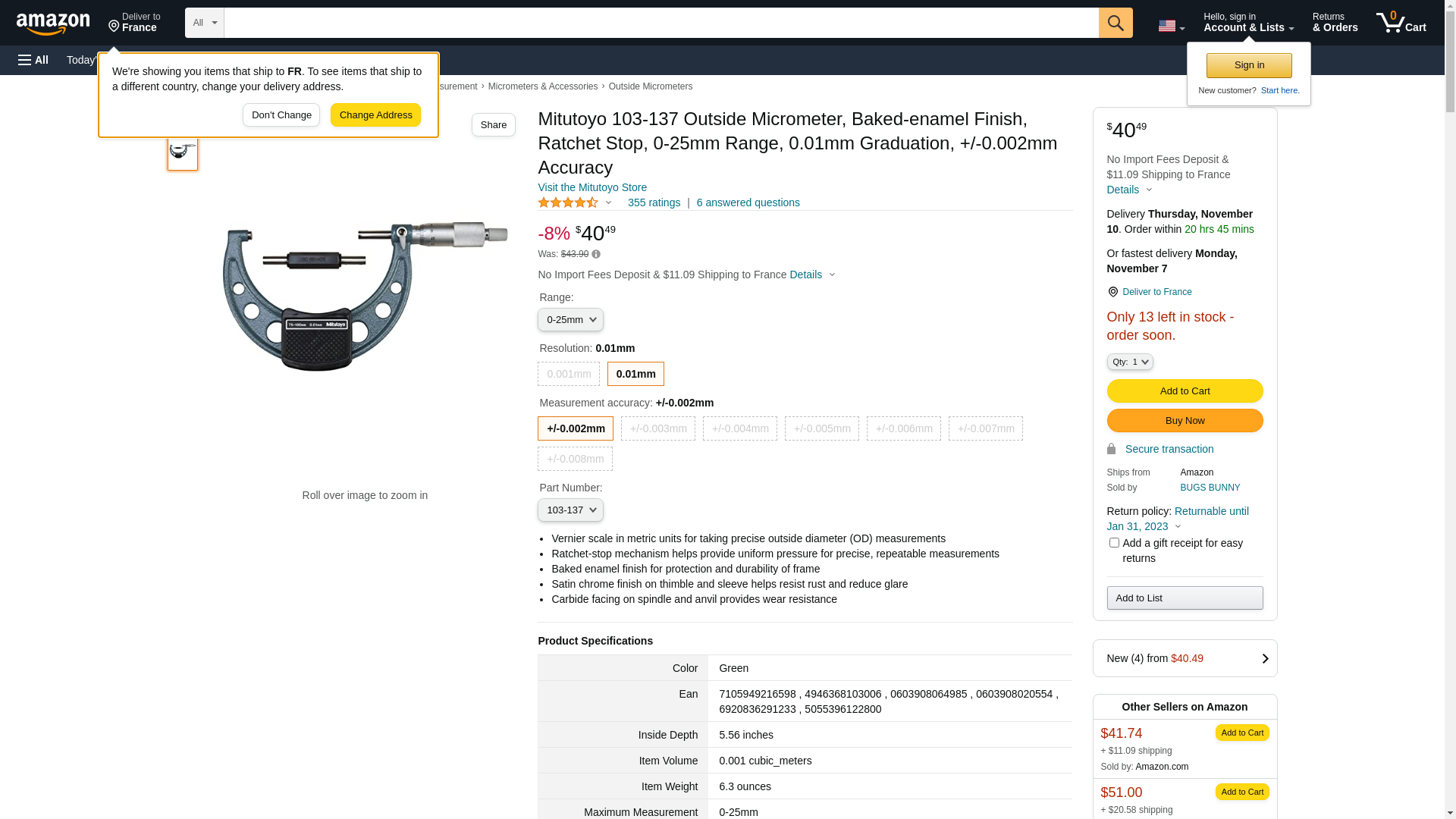The image size is (1456, 819).
Task: Click the micrometer product thumbnail
Action: coord(183,150)
